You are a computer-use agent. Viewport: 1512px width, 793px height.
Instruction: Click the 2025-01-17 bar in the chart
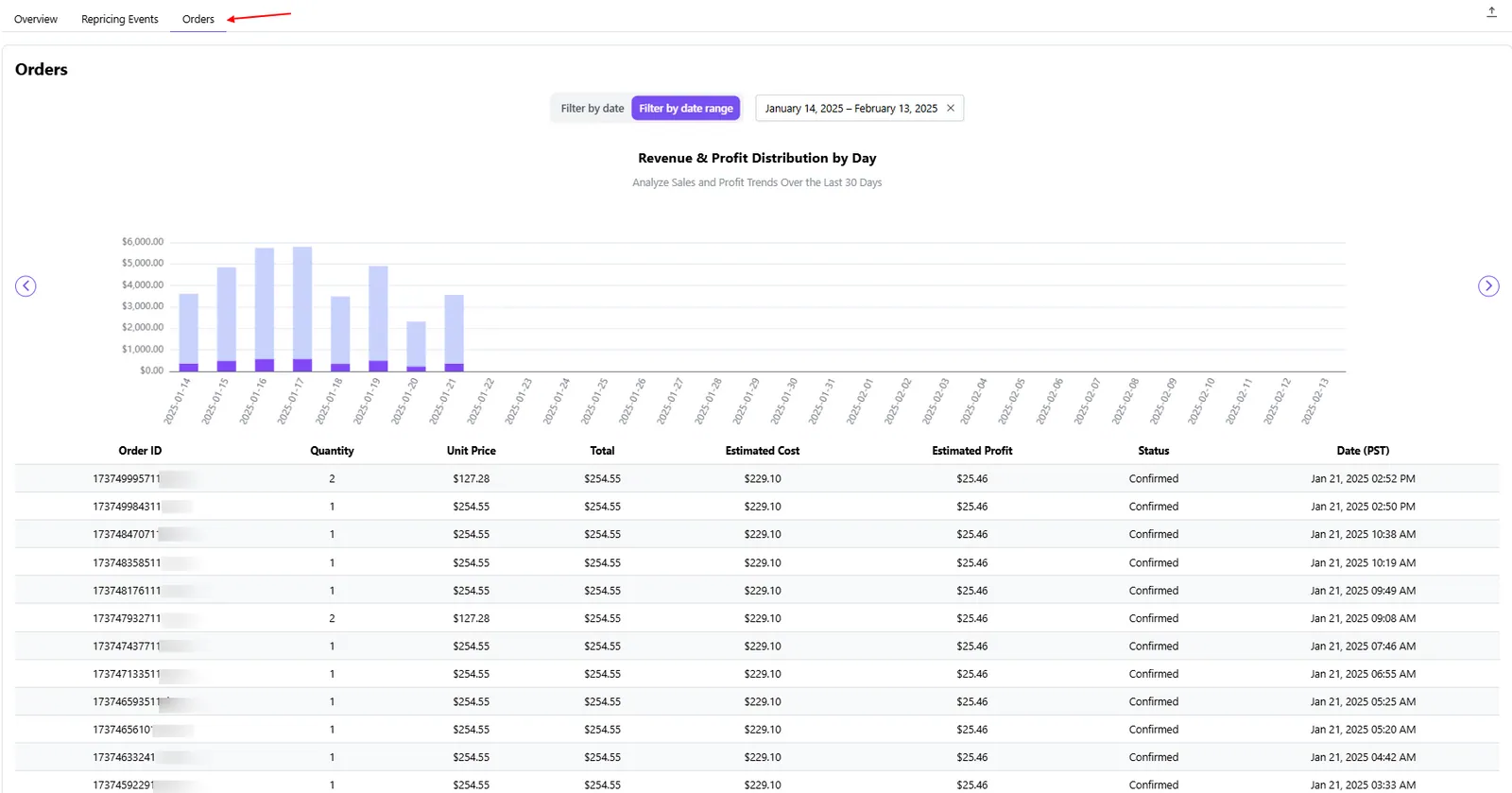click(x=302, y=309)
